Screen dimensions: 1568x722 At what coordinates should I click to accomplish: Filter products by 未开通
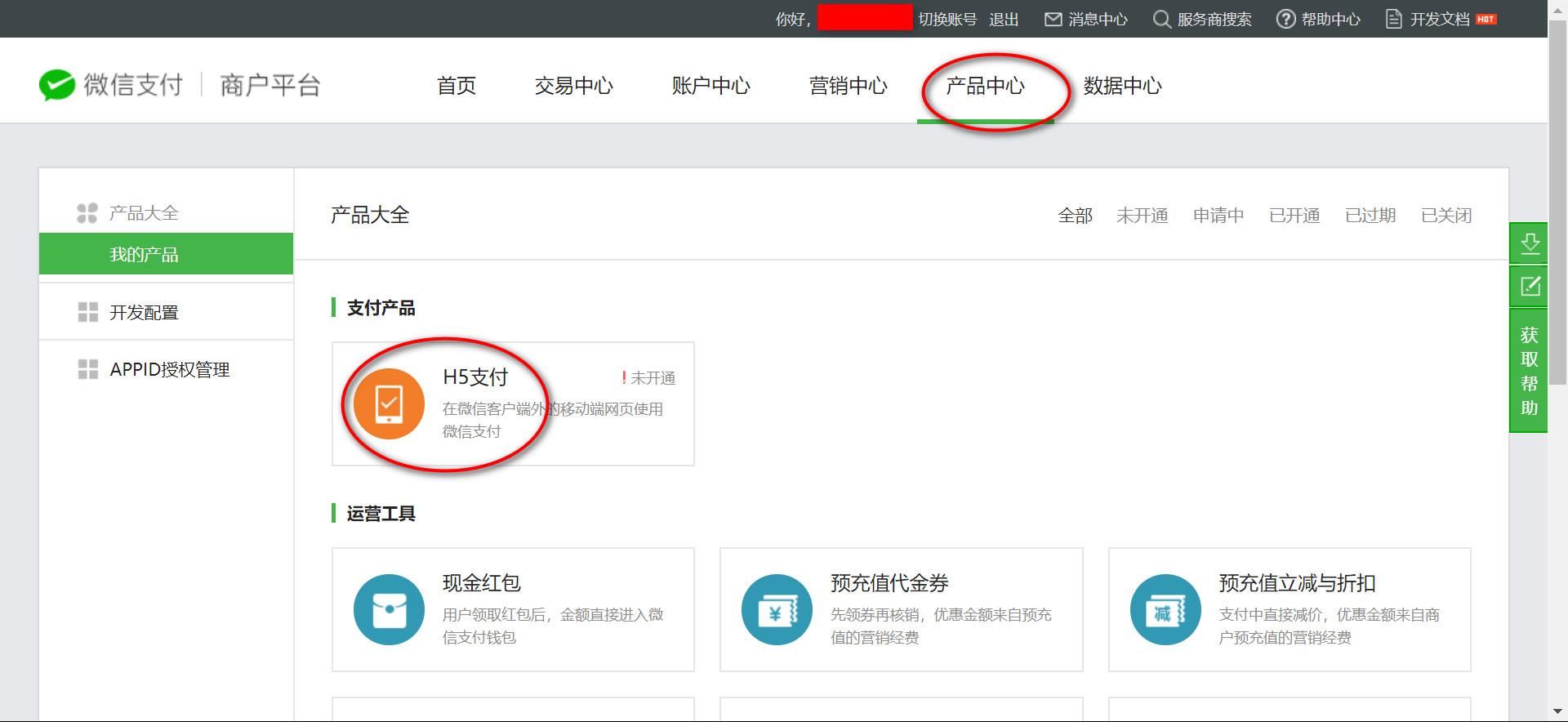coord(1143,216)
